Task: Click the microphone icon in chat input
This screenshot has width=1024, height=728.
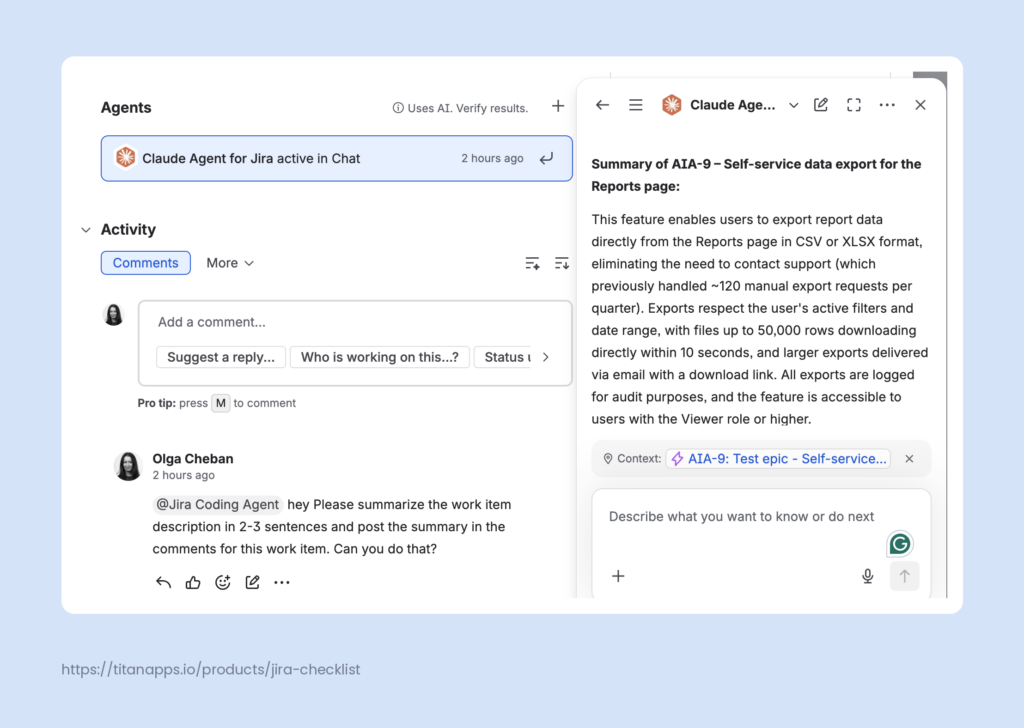Action: pyautogui.click(x=867, y=576)
